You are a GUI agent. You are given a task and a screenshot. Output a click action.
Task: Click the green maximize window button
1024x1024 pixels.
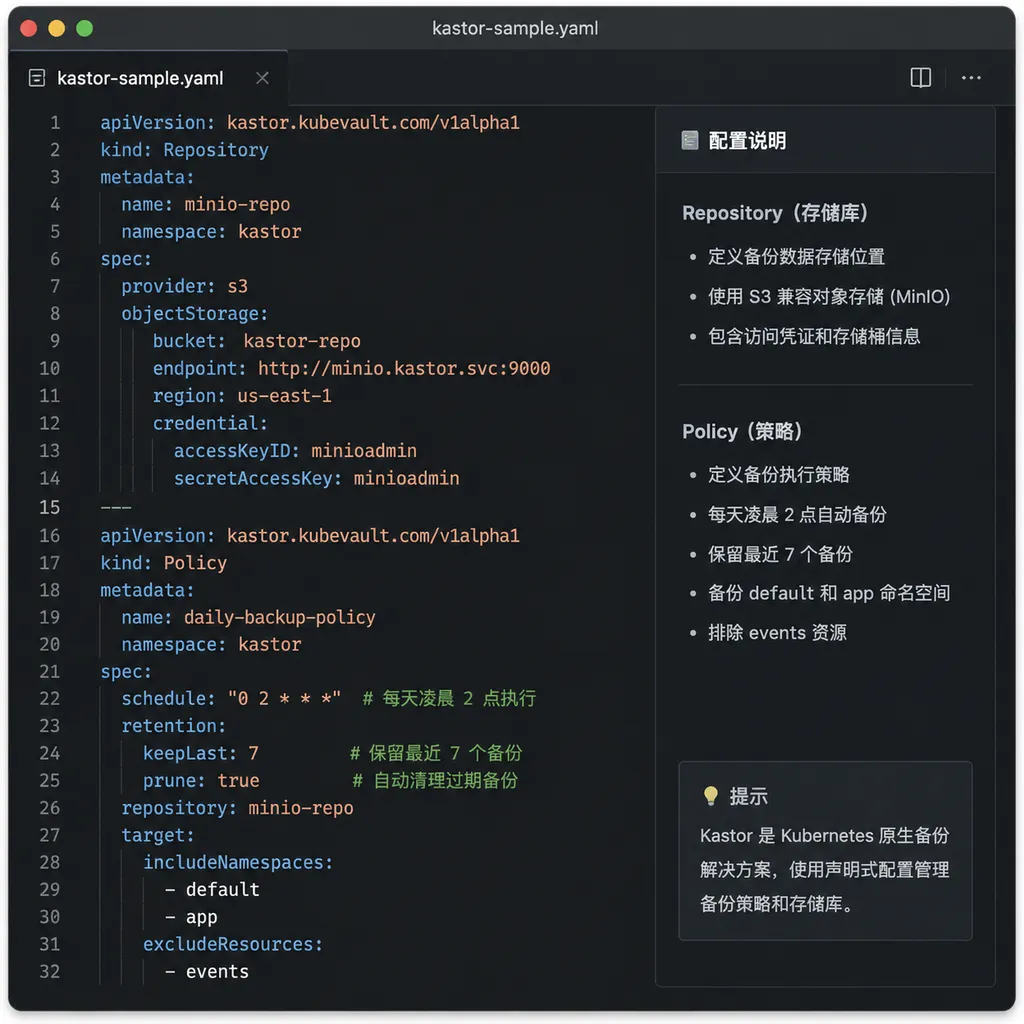coord(84,28)
